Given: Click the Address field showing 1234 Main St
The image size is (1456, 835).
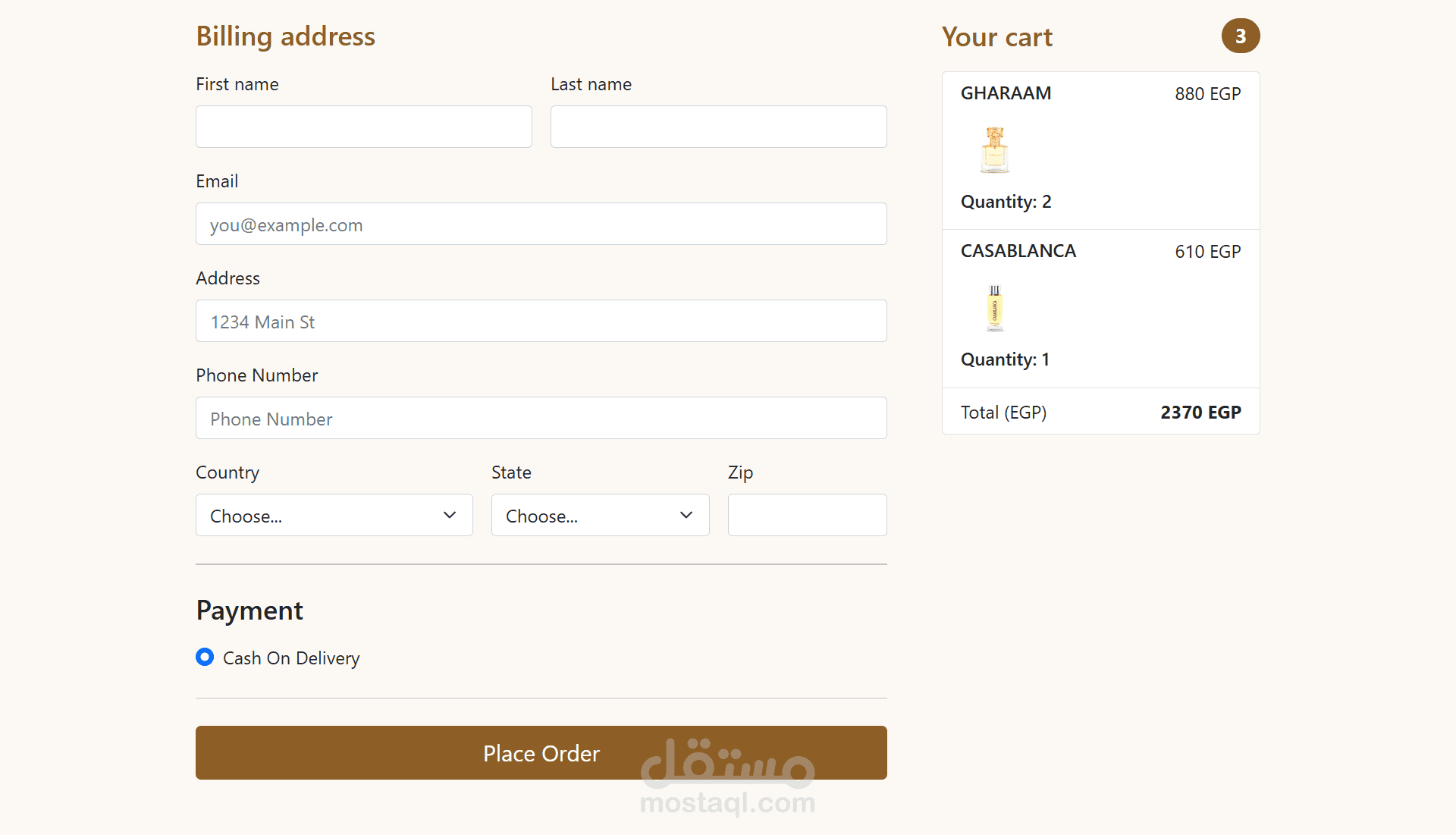Looking at the screenshot, I should click(541, 321).
